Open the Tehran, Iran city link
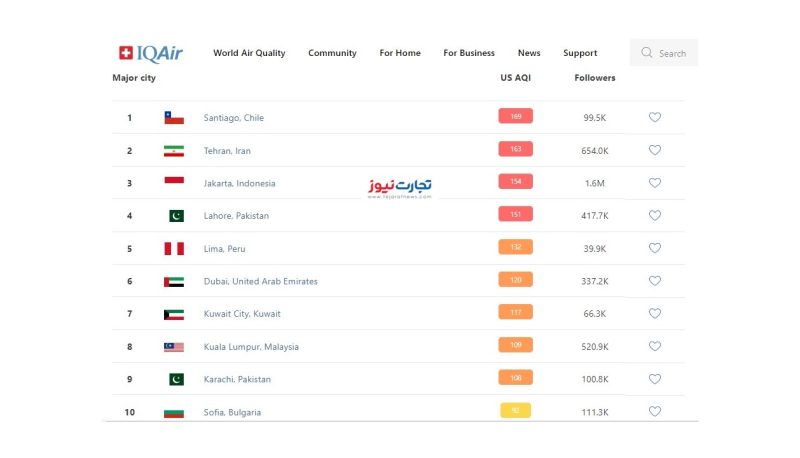This screenshot has height=458, width=800. (227, 151)
